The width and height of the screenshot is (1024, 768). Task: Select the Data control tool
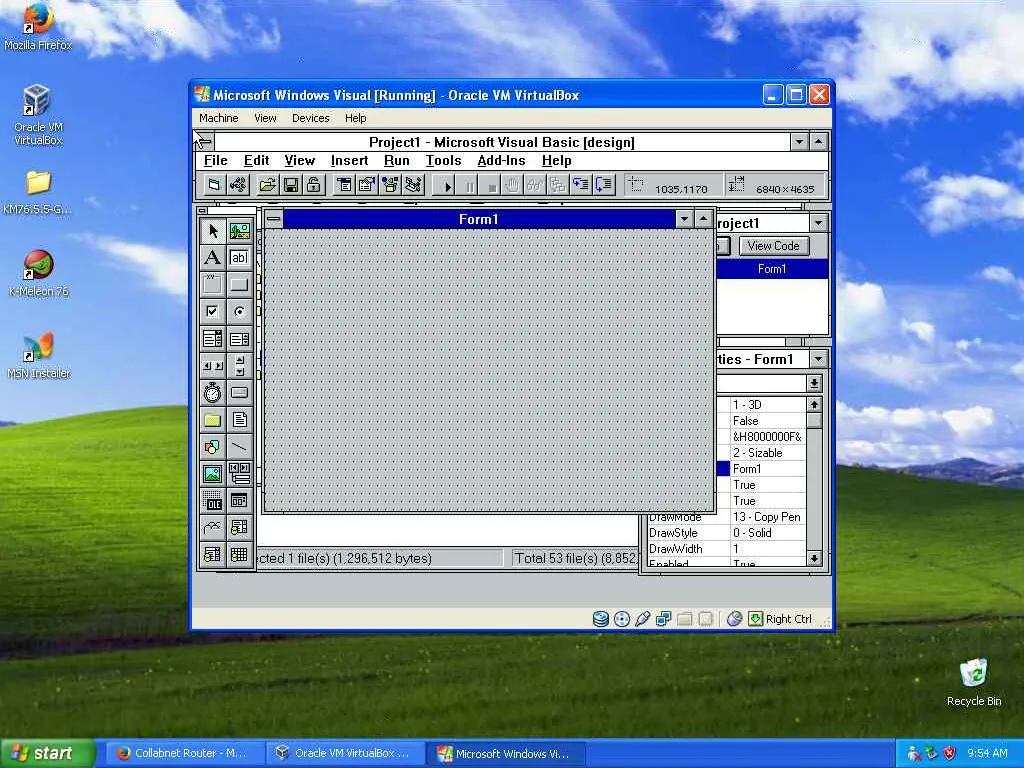pos(239,473)
